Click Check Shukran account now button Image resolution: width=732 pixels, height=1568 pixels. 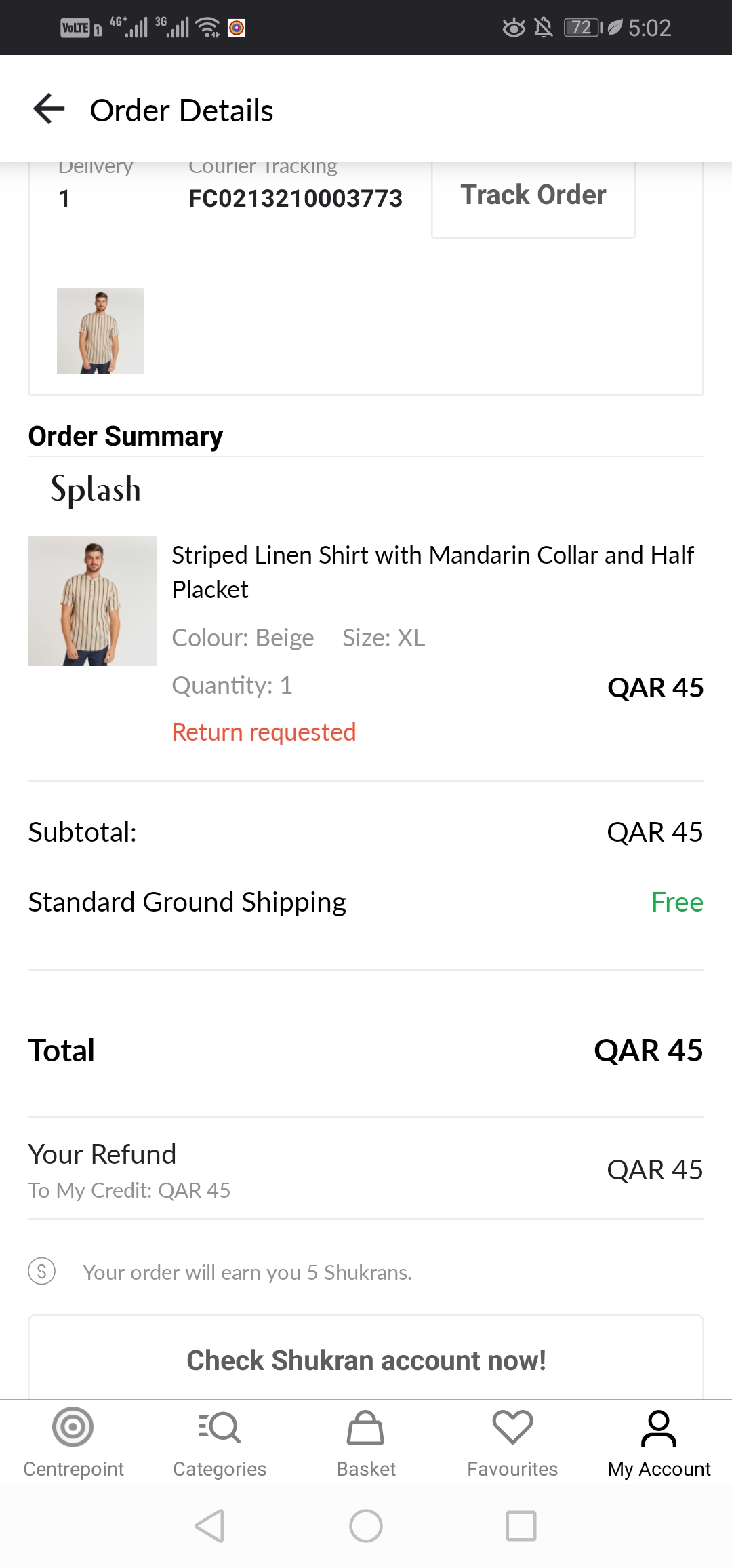(366, 1360)
